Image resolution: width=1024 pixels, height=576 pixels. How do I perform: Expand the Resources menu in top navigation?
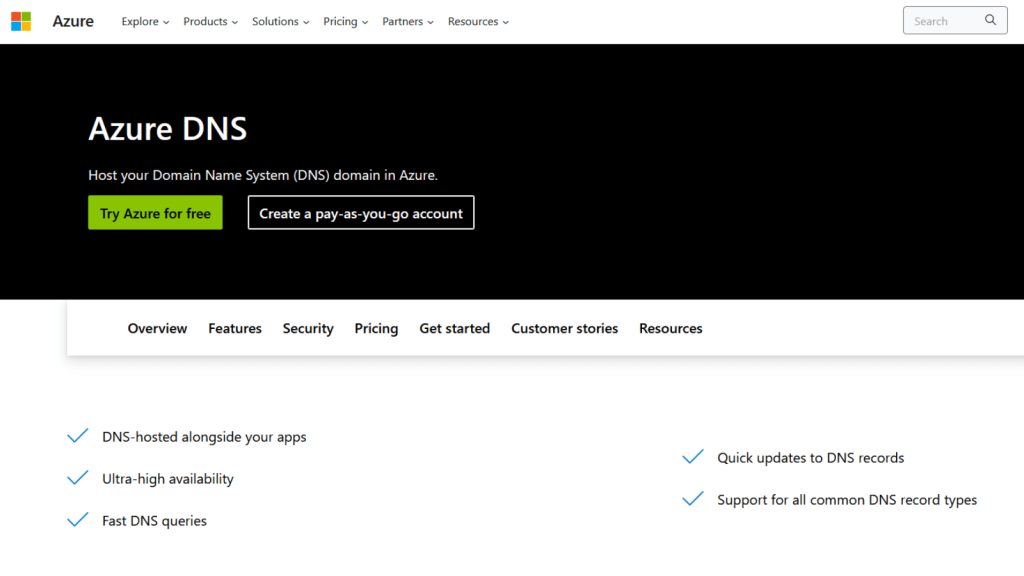click(478, 22)
